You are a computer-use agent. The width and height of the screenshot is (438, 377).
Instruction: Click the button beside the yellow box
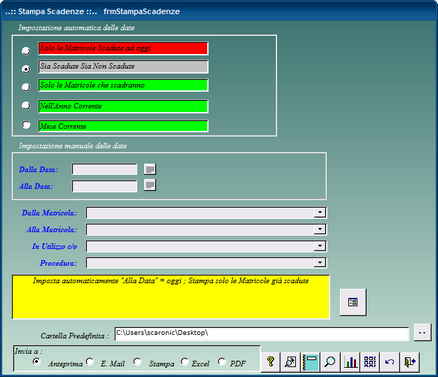click(x=353, y=302)
